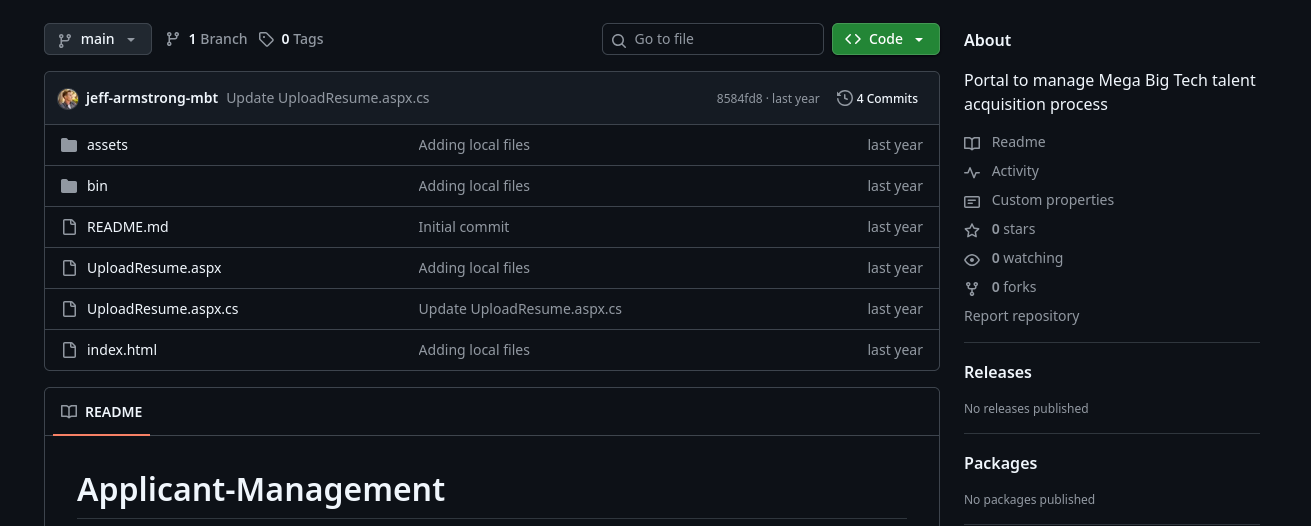Open the main branch selector dropdown
1311x526 pixels.
point(98,39)
